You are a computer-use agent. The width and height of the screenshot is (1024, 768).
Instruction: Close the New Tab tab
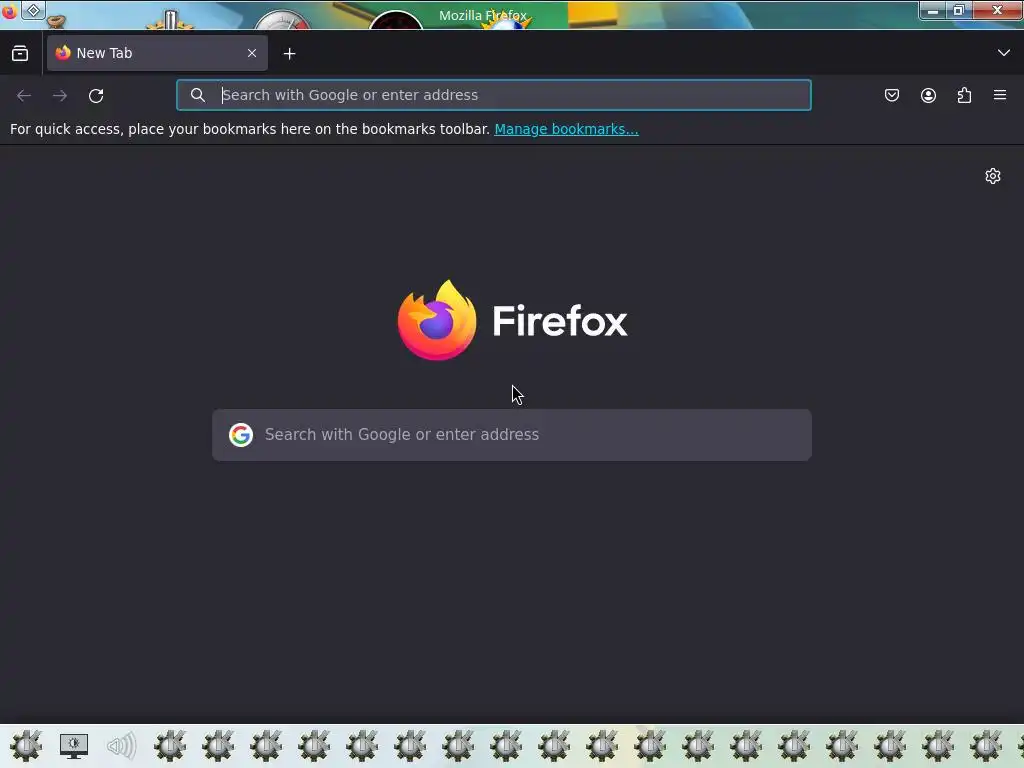coord(252,54)
